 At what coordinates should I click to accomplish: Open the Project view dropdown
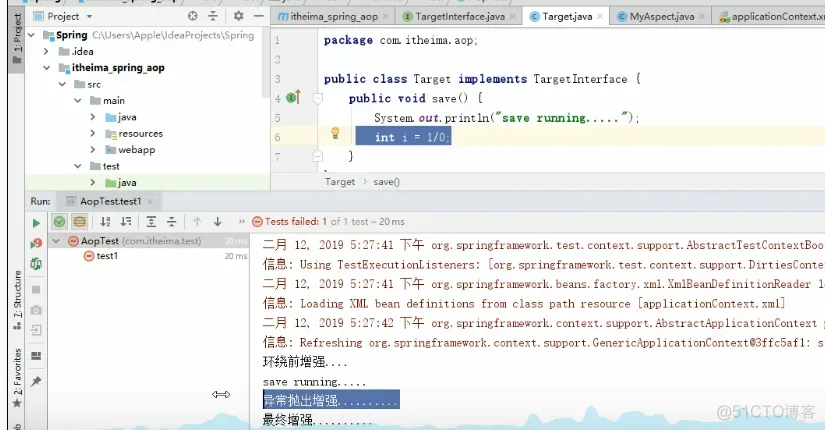pyautogui.click(x=89, y=17)
